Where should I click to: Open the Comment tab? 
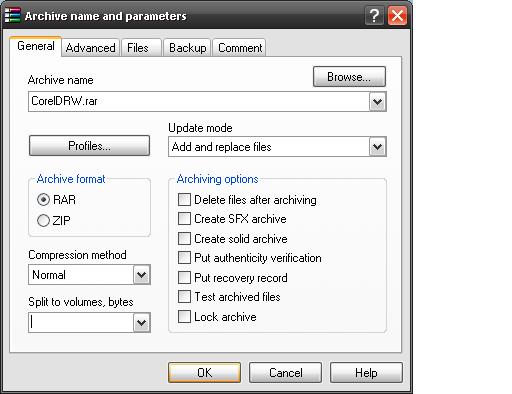tap(240, 48)
